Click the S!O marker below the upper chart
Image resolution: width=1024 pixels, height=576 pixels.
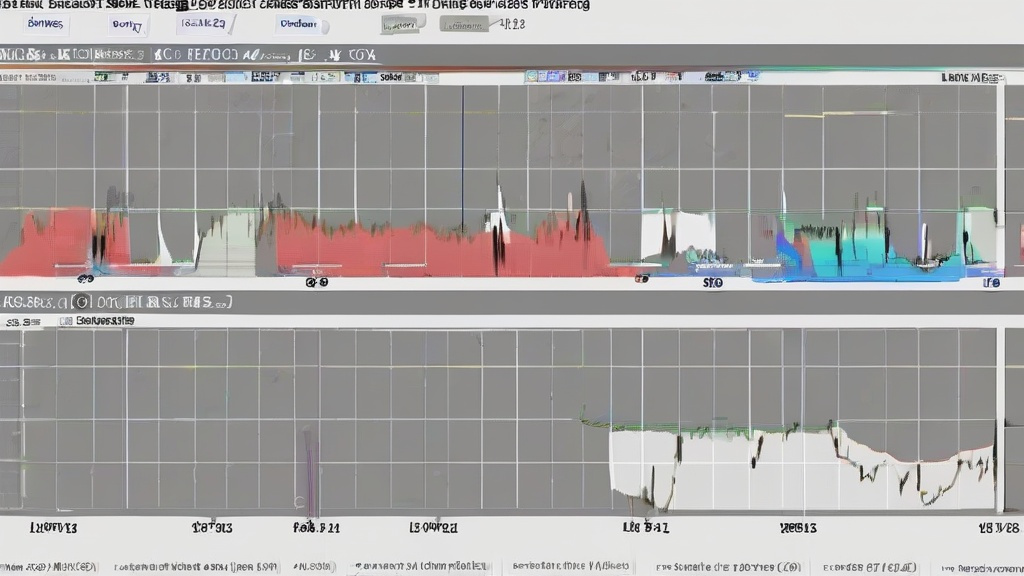point(712,283)
